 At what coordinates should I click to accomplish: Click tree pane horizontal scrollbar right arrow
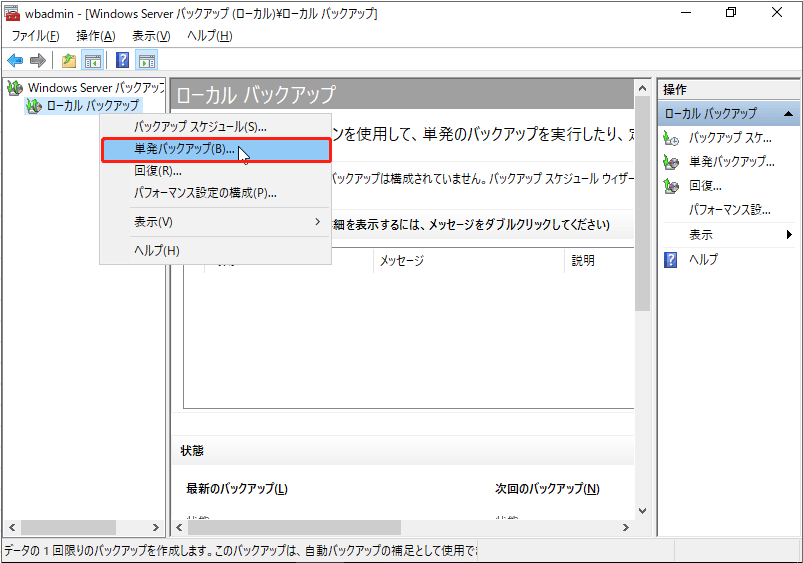tap(156, 527)
